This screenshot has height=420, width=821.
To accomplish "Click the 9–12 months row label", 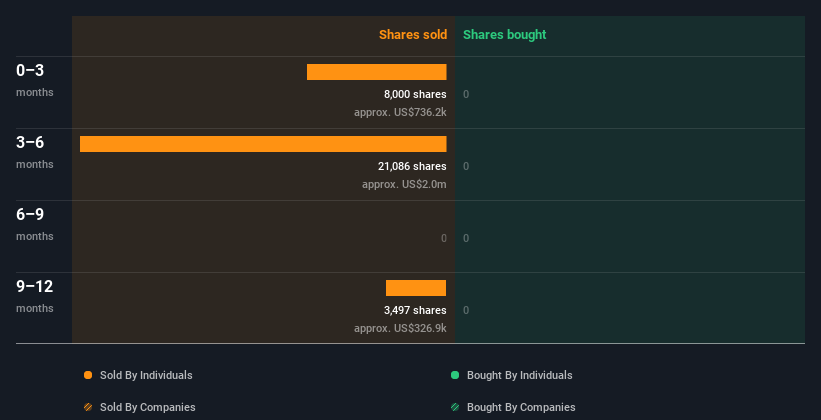I will tap(35, 296).
